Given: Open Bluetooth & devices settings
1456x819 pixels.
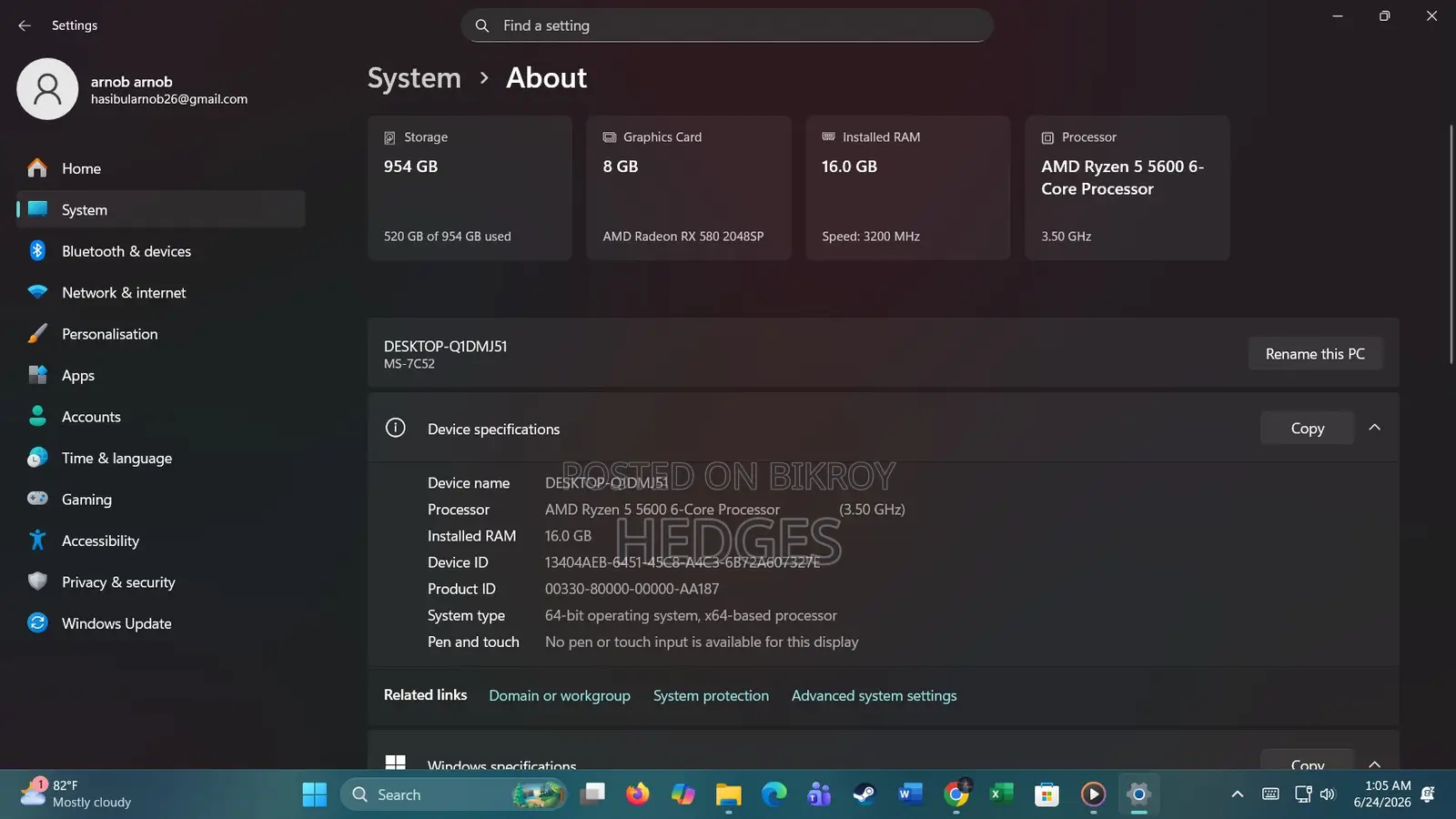Looking at the screenshot, I should (x=160, y=251).
